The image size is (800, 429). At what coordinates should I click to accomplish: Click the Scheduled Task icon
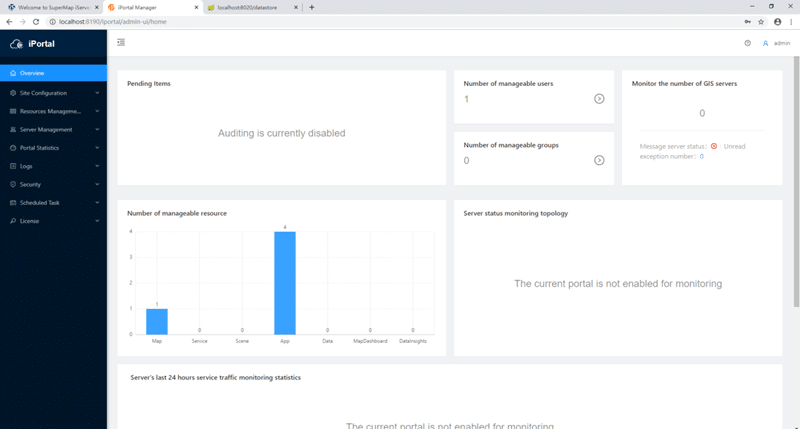pos(13,203)
